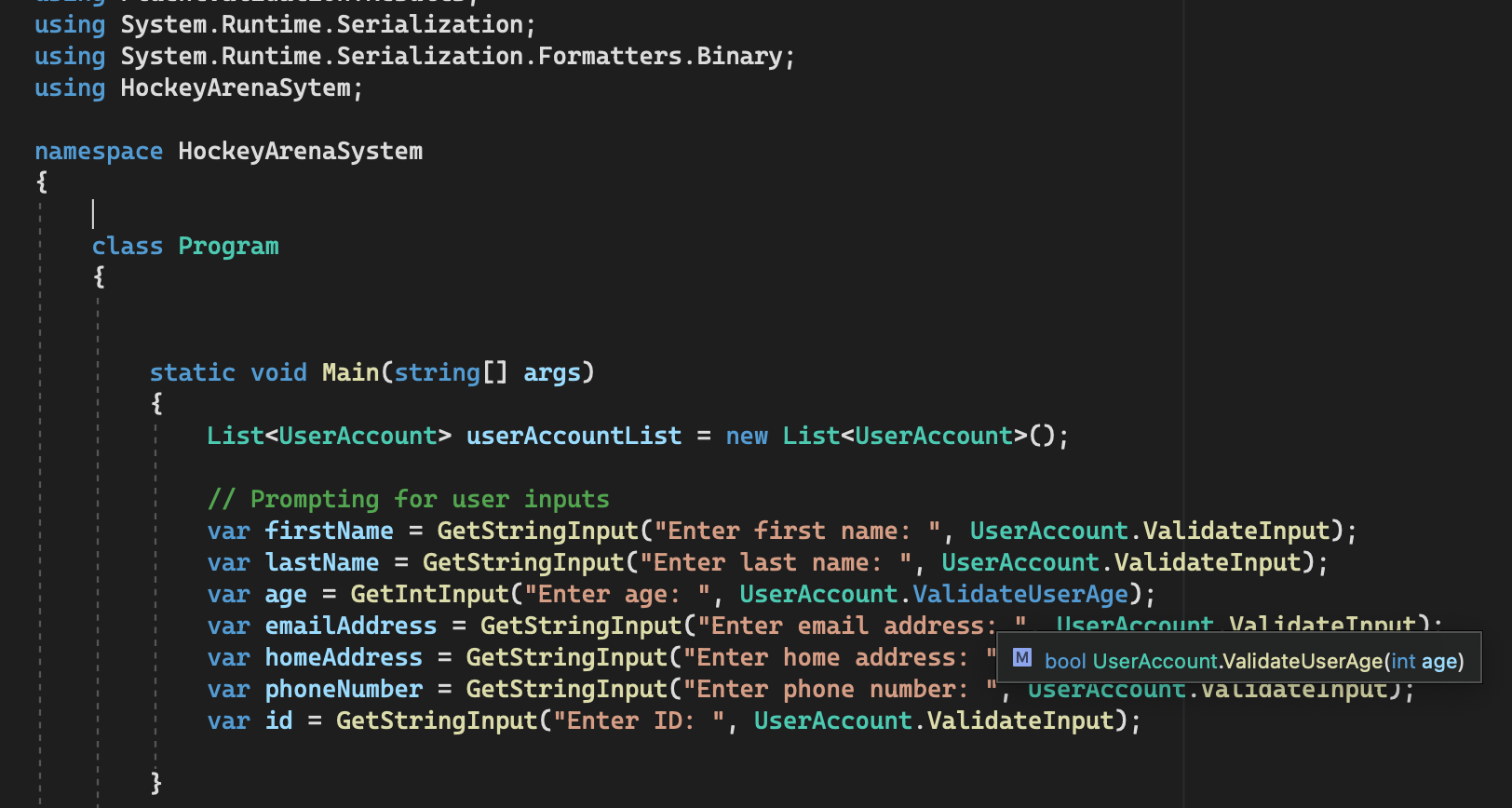Click the 'var' keyword on the id line

tap(228, 721)
